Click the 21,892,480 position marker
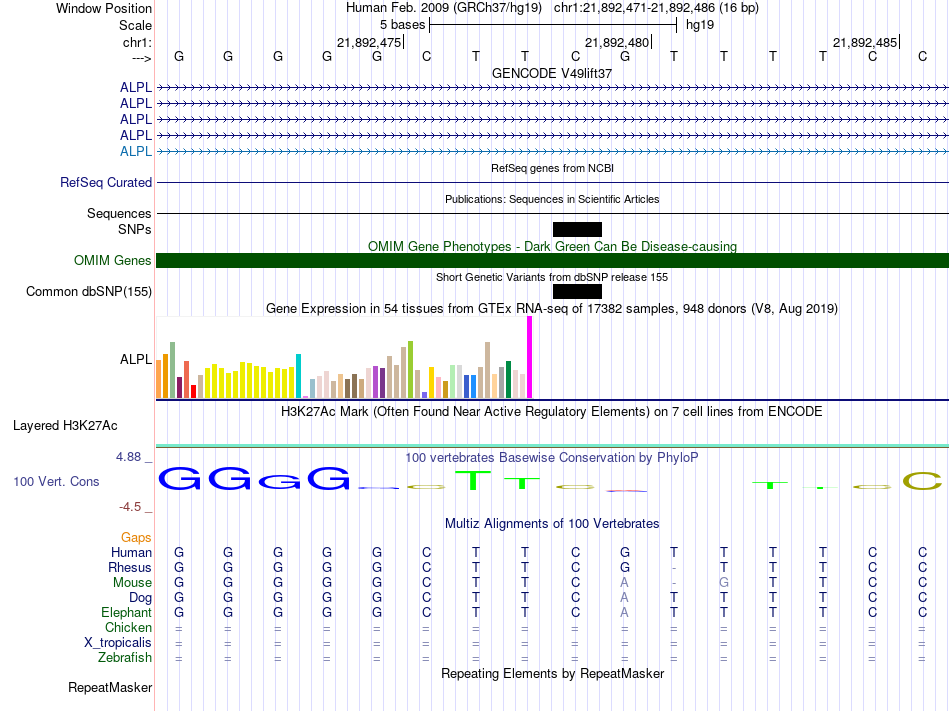 coord(617,42)
